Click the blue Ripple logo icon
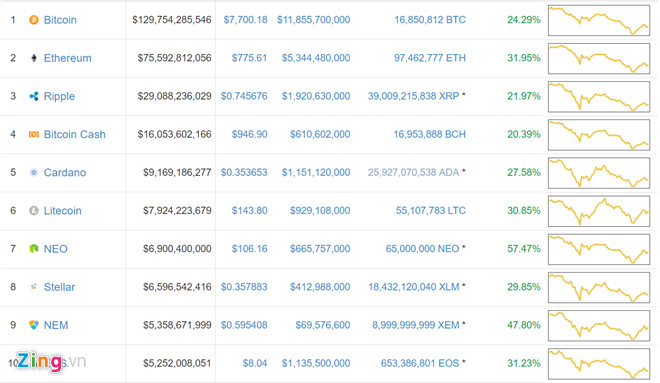 pos(34,96)
